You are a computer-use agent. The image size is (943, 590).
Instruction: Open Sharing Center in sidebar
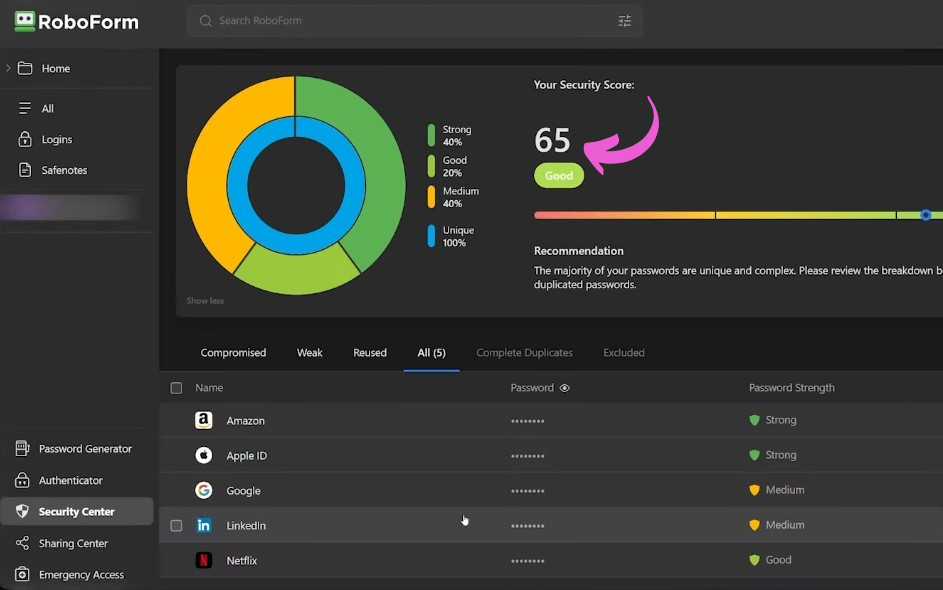(73, 543)
